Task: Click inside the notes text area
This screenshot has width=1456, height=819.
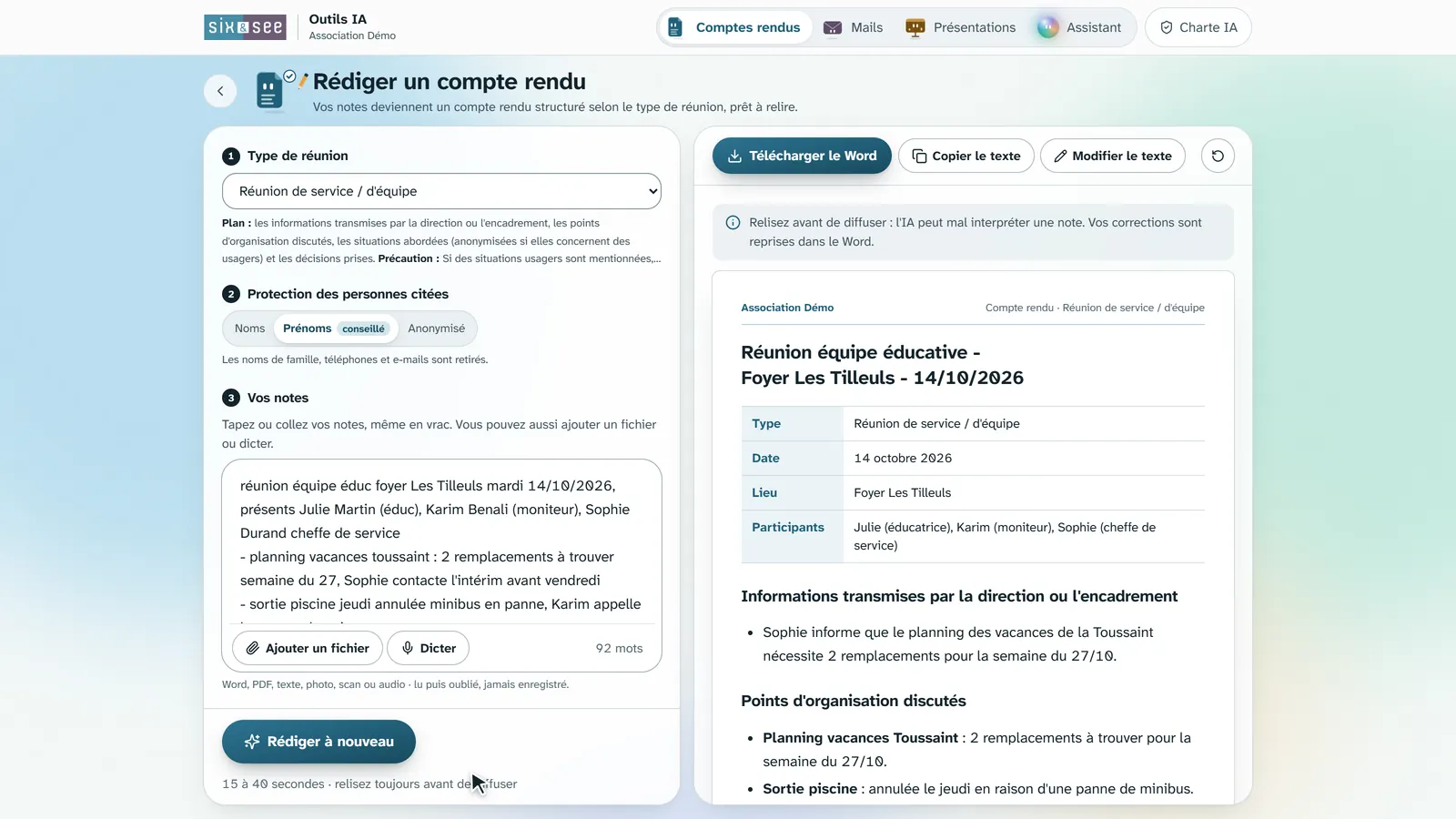Action: click(441, 544)
